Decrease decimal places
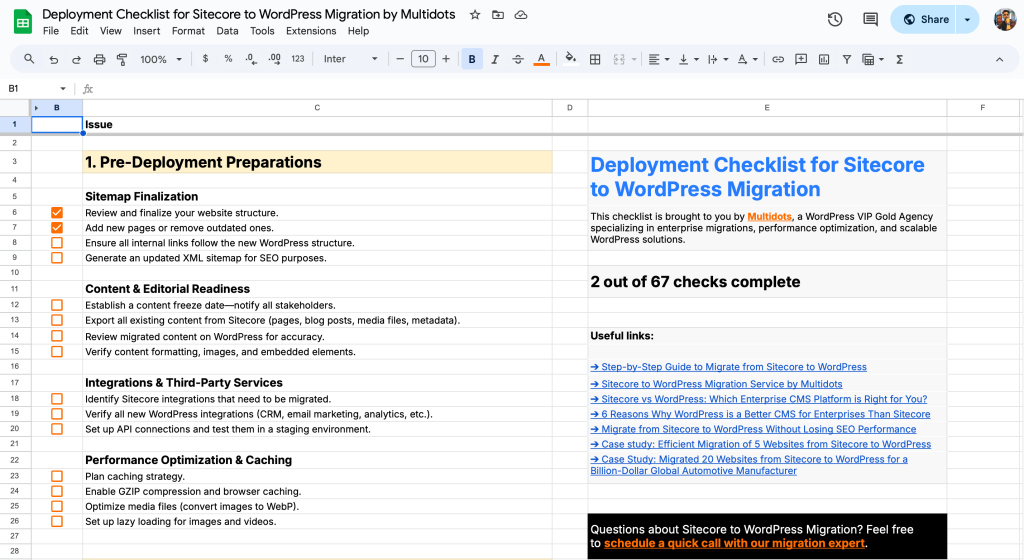 point(251,59)
